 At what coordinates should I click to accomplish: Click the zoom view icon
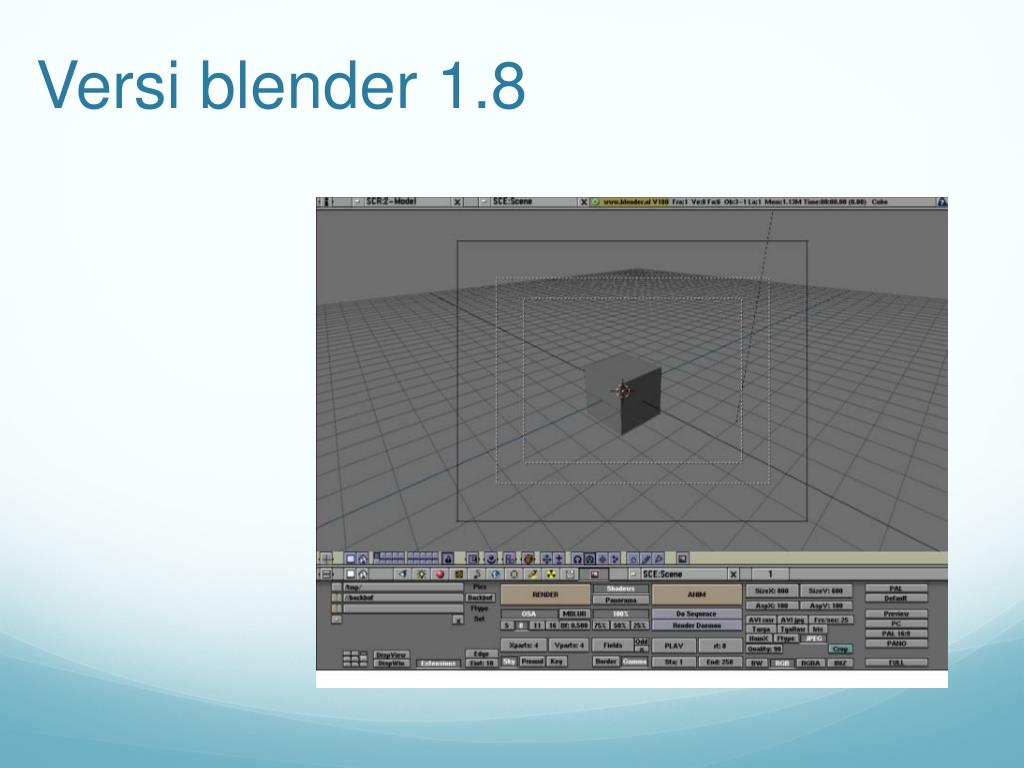pos(559,558)
